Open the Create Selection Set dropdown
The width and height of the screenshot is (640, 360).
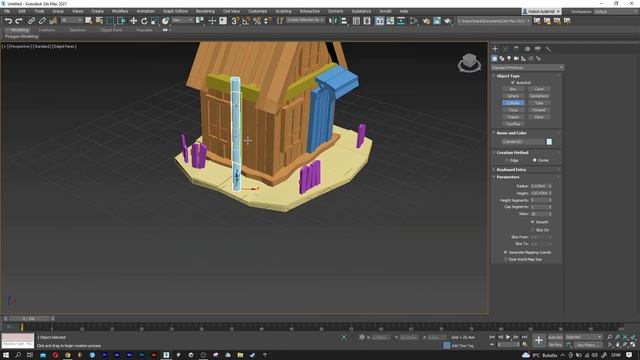tap(305, 20)
